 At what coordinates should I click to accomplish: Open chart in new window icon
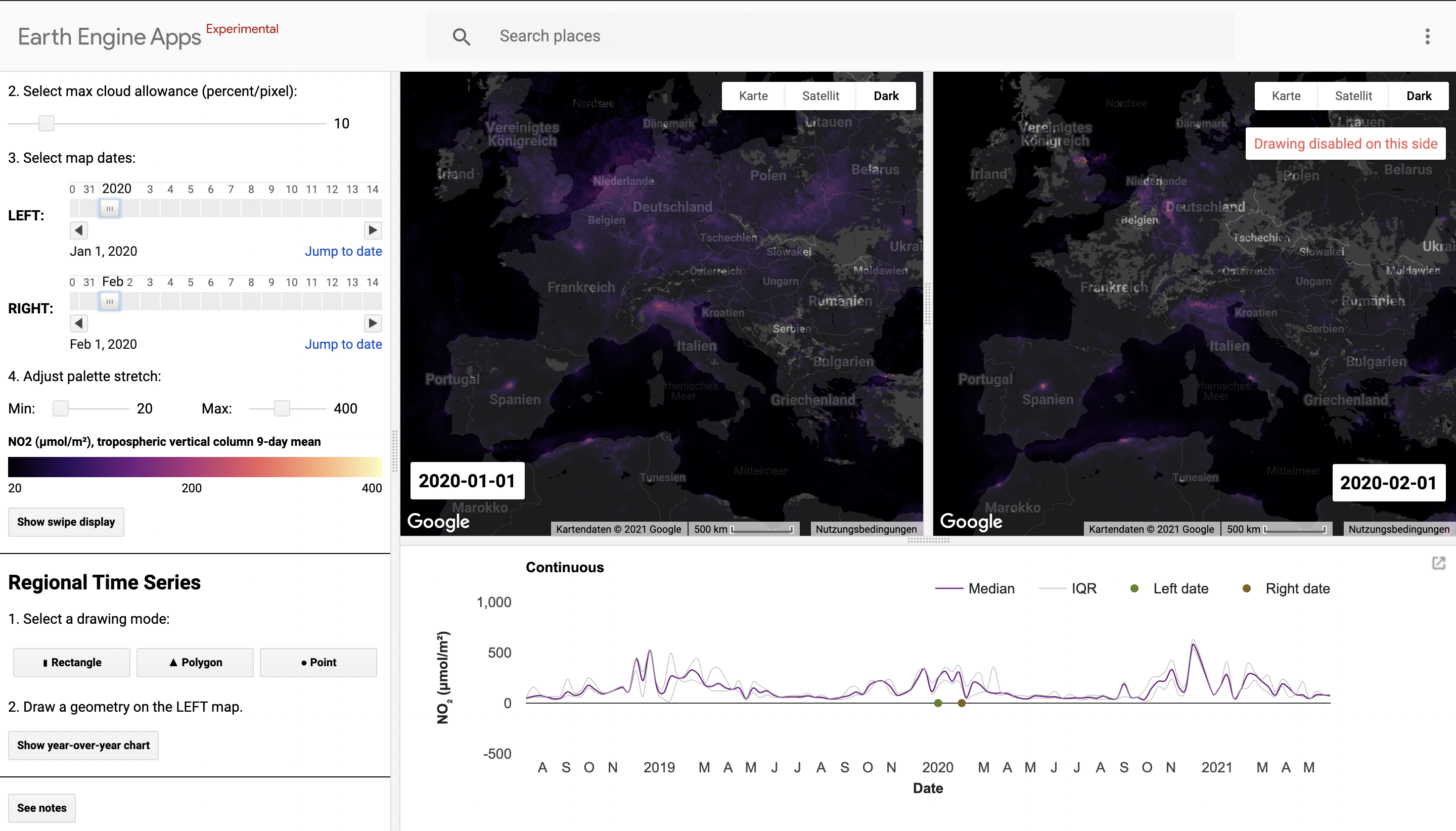pos(1438,563)
